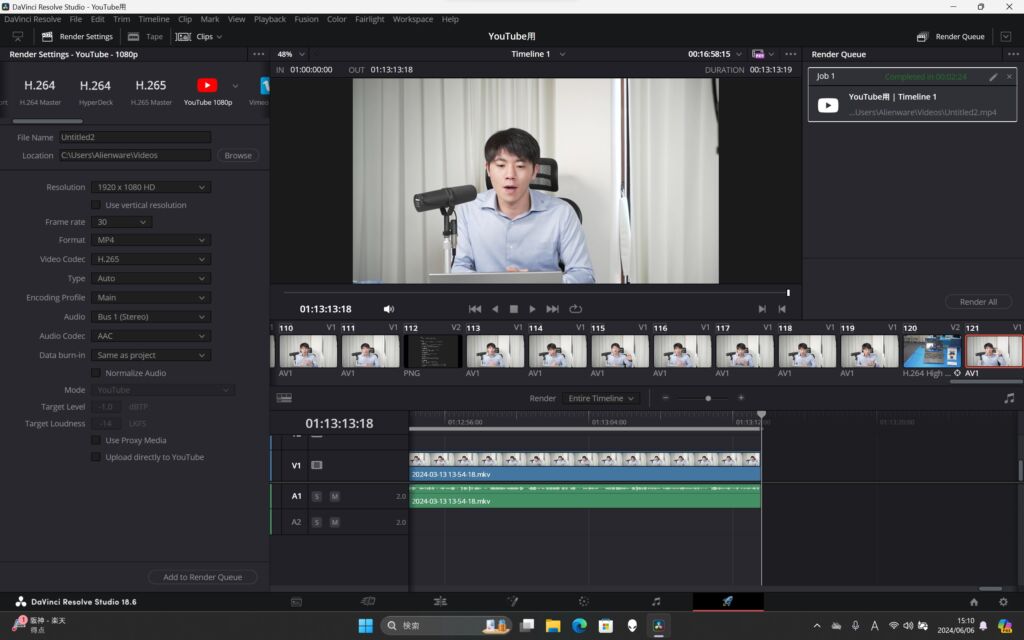Jump to first frame in viewer
The width and height of the screenshot is (1024, 640).
pyautogui.click(x=475, y=309)
